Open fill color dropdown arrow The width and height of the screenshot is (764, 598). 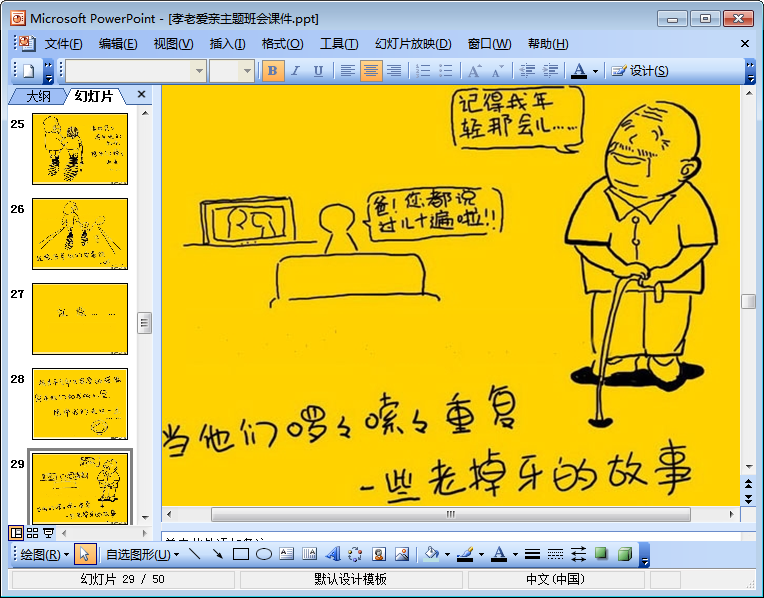[447, 555]
